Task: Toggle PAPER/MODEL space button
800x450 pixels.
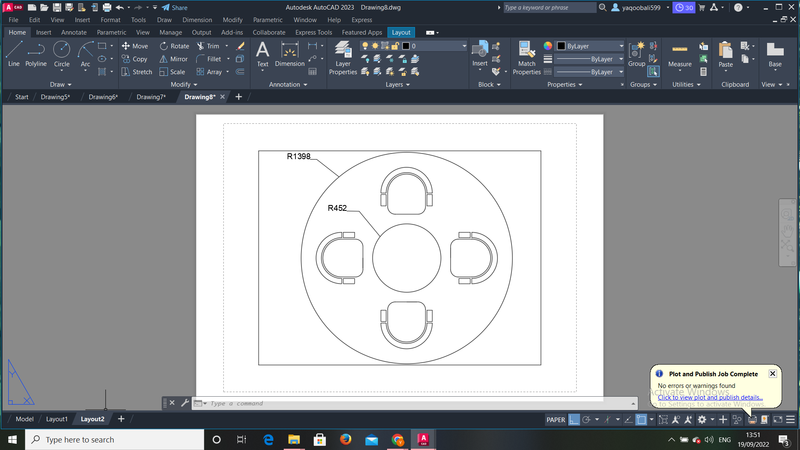Action: (x=556, y=419)
